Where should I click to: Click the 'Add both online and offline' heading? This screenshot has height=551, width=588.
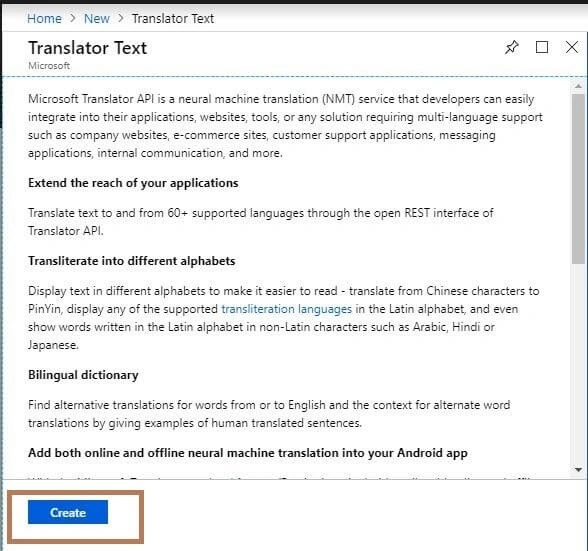[x=248, y=453]
